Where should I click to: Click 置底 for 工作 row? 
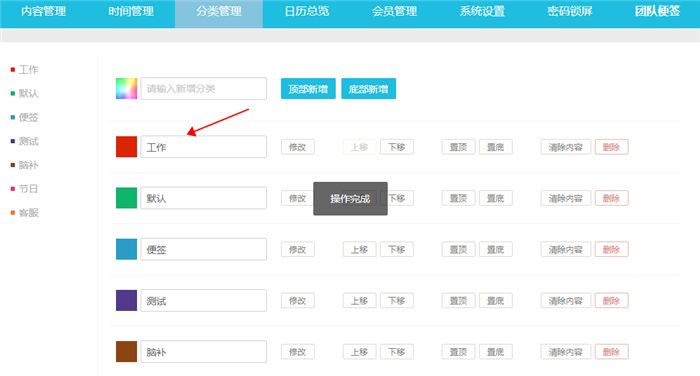coord(496,147)
